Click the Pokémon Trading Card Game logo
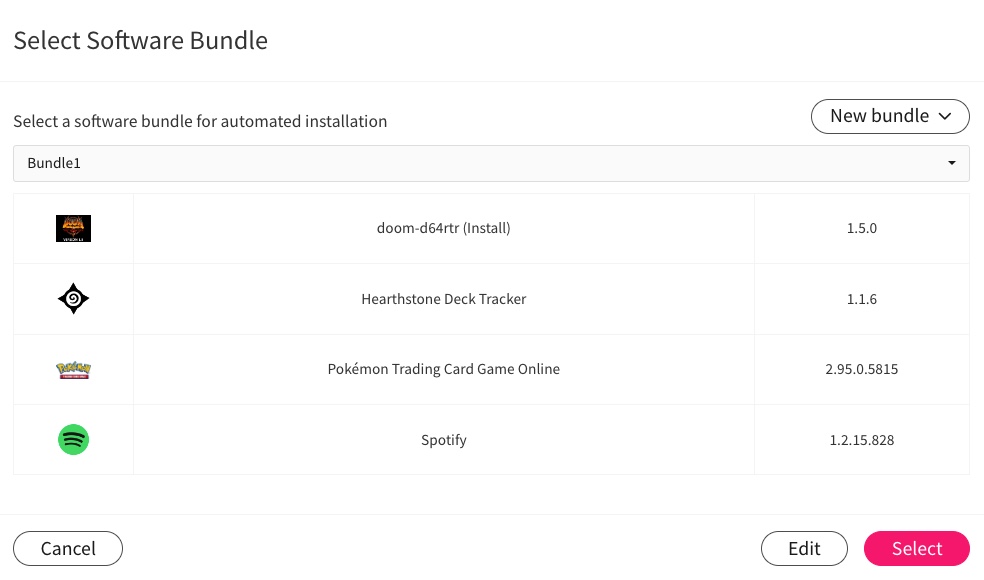This screenshot has height=580, width=984. 73,370
